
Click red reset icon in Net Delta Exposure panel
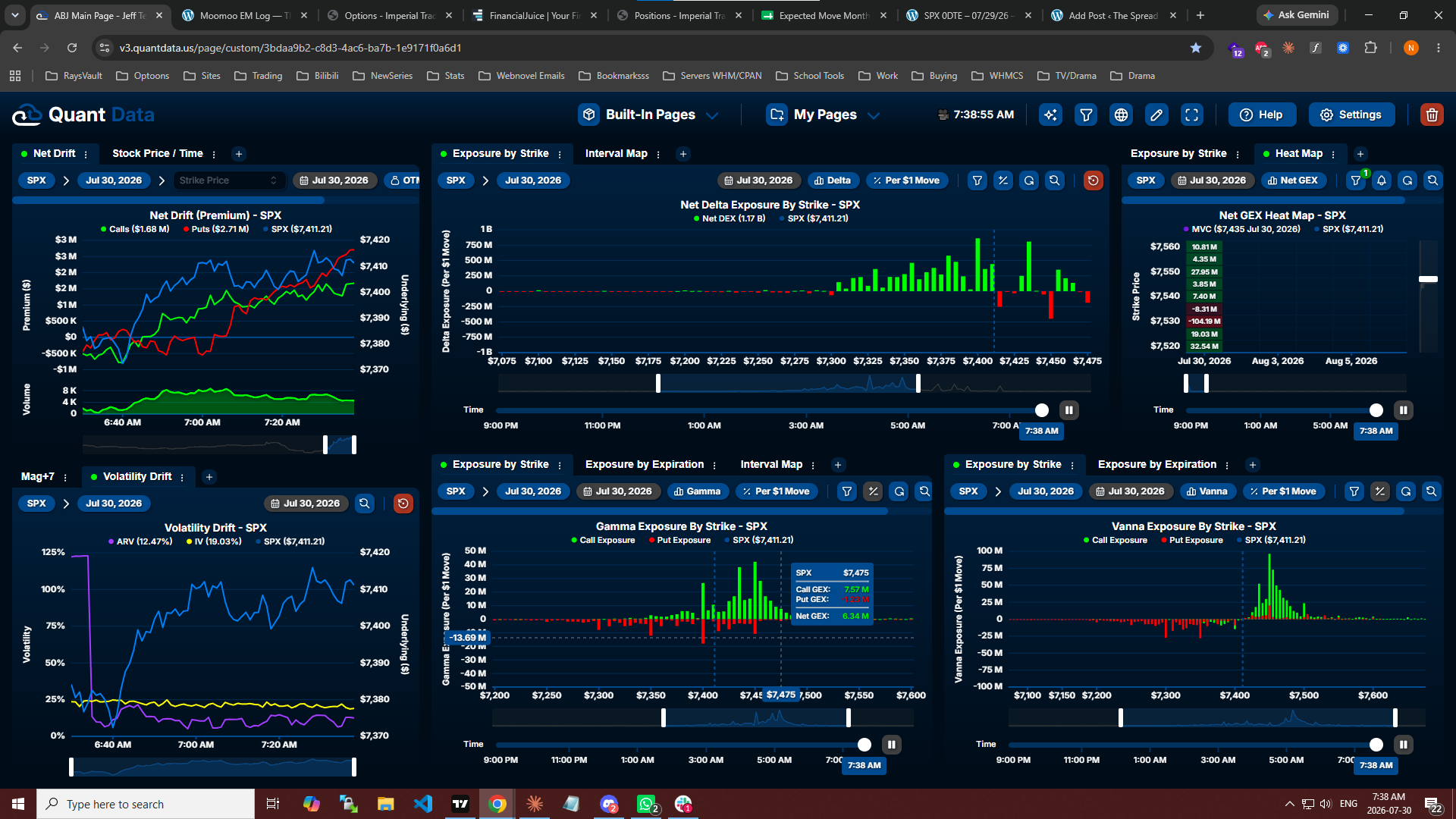tap(1093, 180)
